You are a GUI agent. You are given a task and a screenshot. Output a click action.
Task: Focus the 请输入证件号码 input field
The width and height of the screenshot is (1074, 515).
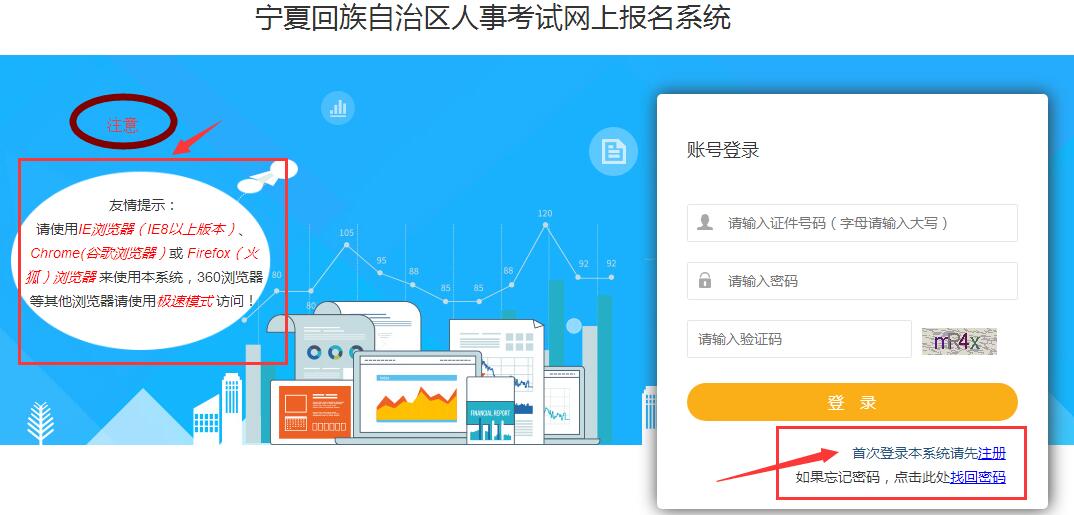[852, 223]
